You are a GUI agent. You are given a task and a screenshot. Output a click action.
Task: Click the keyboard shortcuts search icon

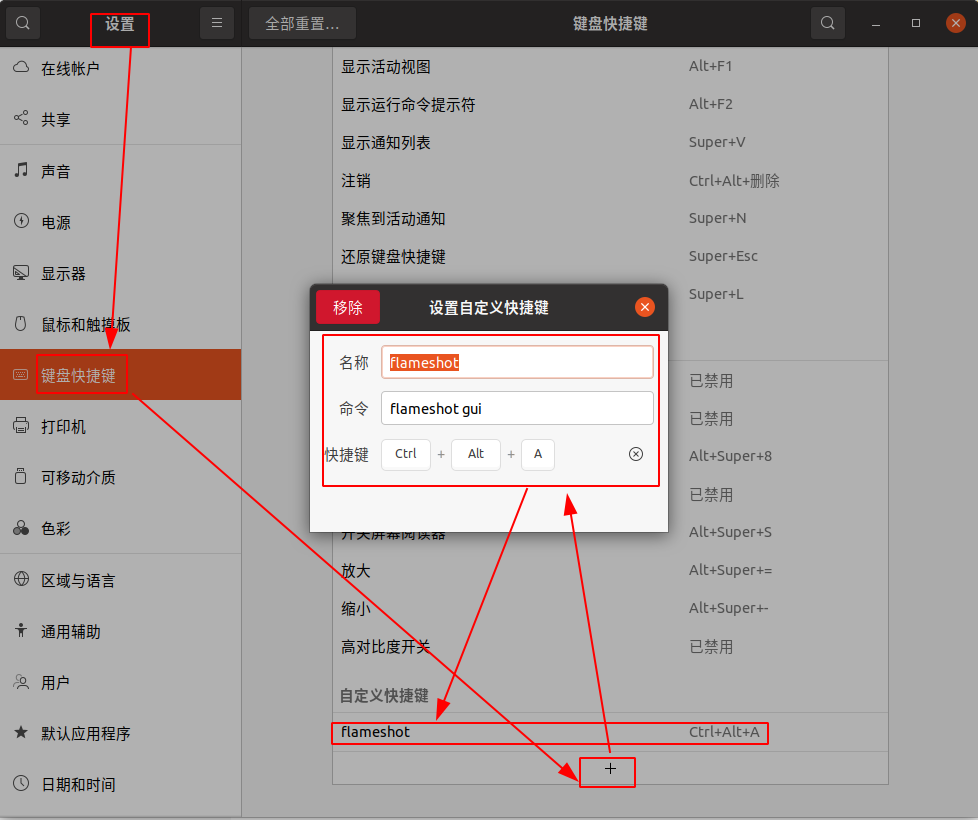tap(828, 24)
